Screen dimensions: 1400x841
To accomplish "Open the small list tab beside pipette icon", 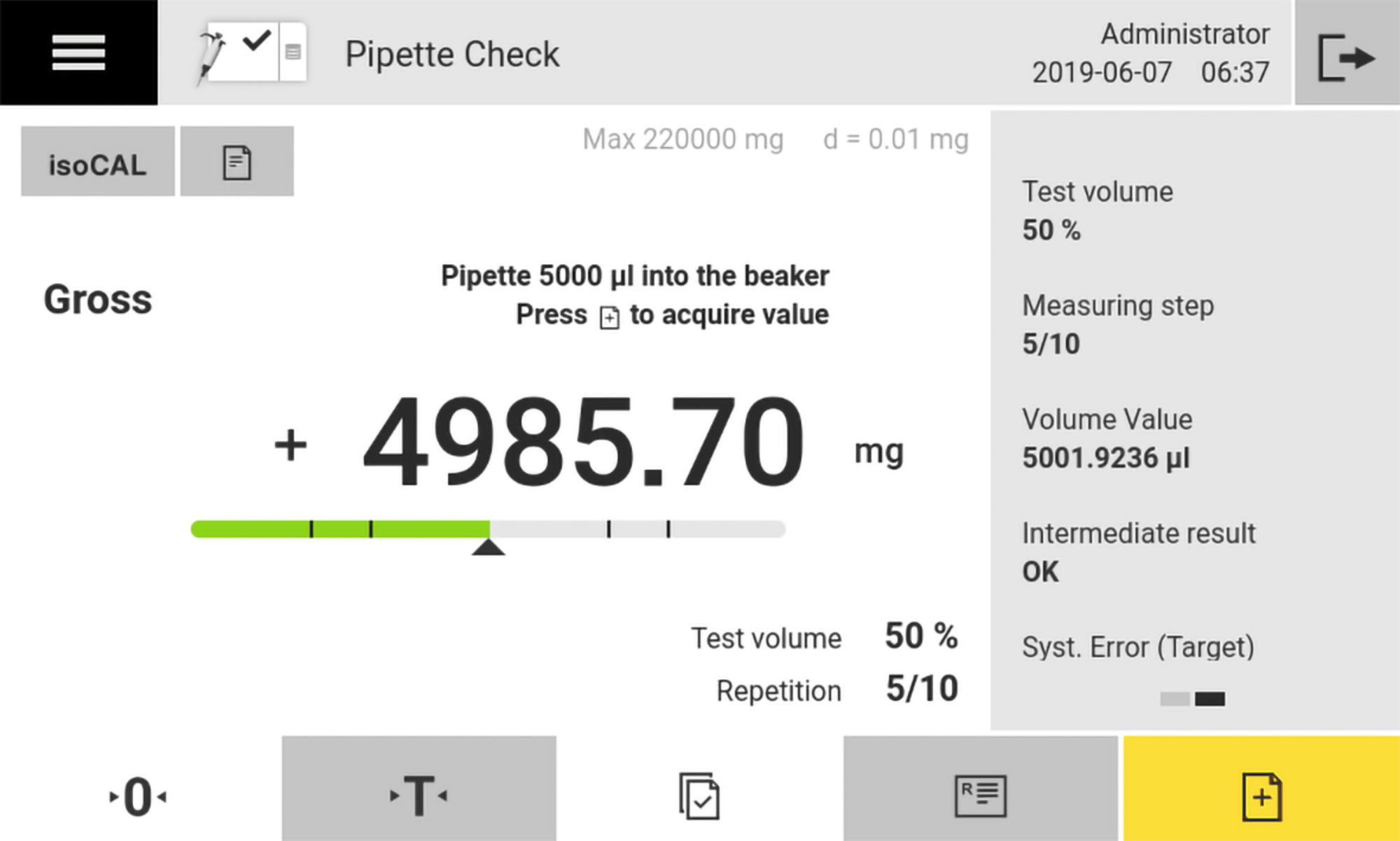I will pos(293,53).
